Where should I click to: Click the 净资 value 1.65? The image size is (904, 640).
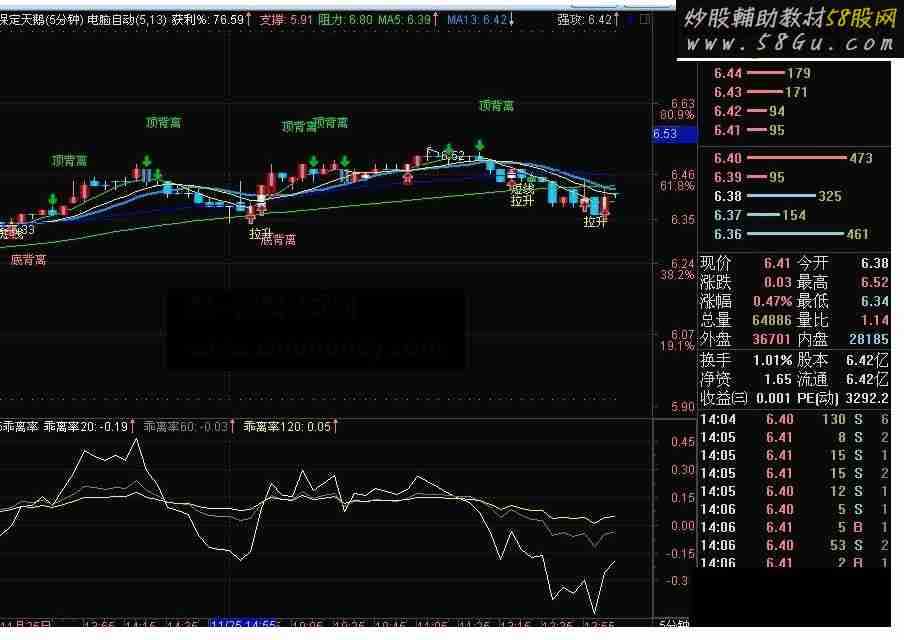point(778,380)
